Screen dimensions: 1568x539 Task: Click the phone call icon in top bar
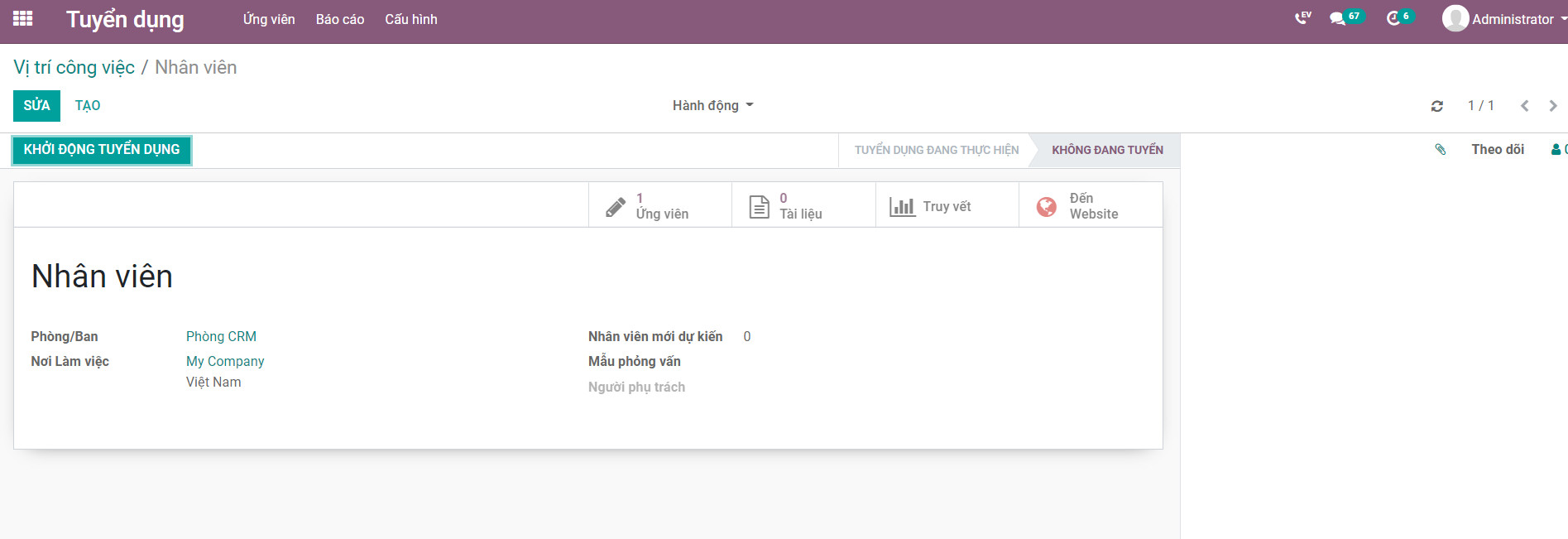coord(1302,18)
